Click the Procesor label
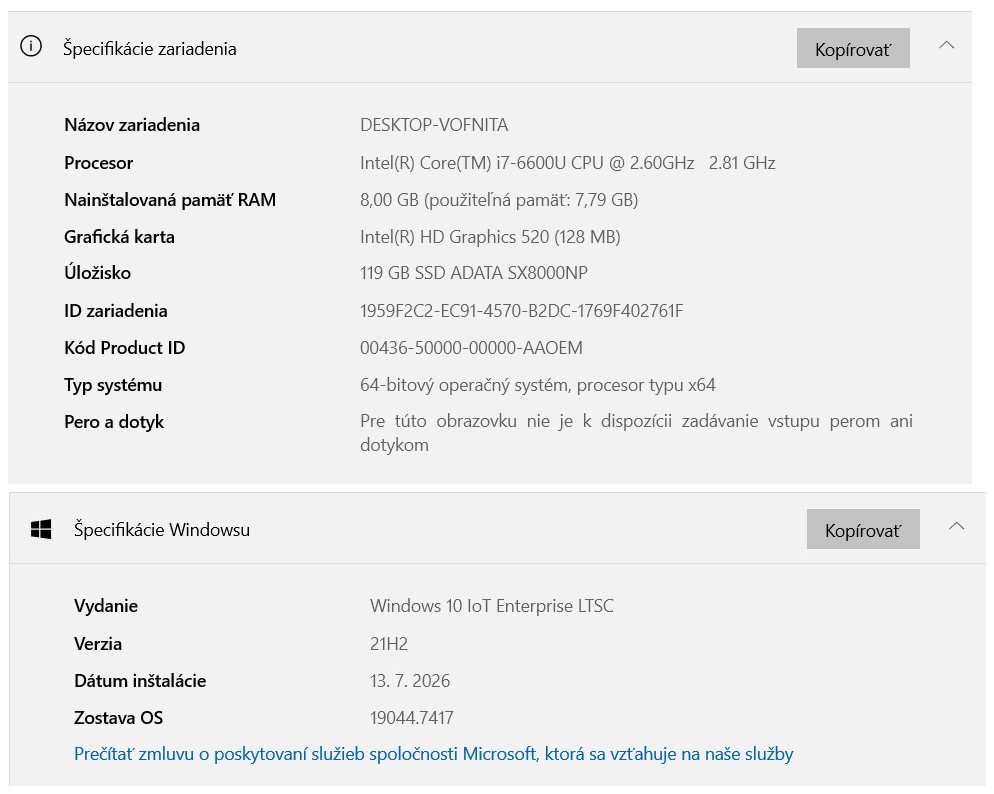The width and height of the screenshot is (994, 794). (x=98, y=163)
